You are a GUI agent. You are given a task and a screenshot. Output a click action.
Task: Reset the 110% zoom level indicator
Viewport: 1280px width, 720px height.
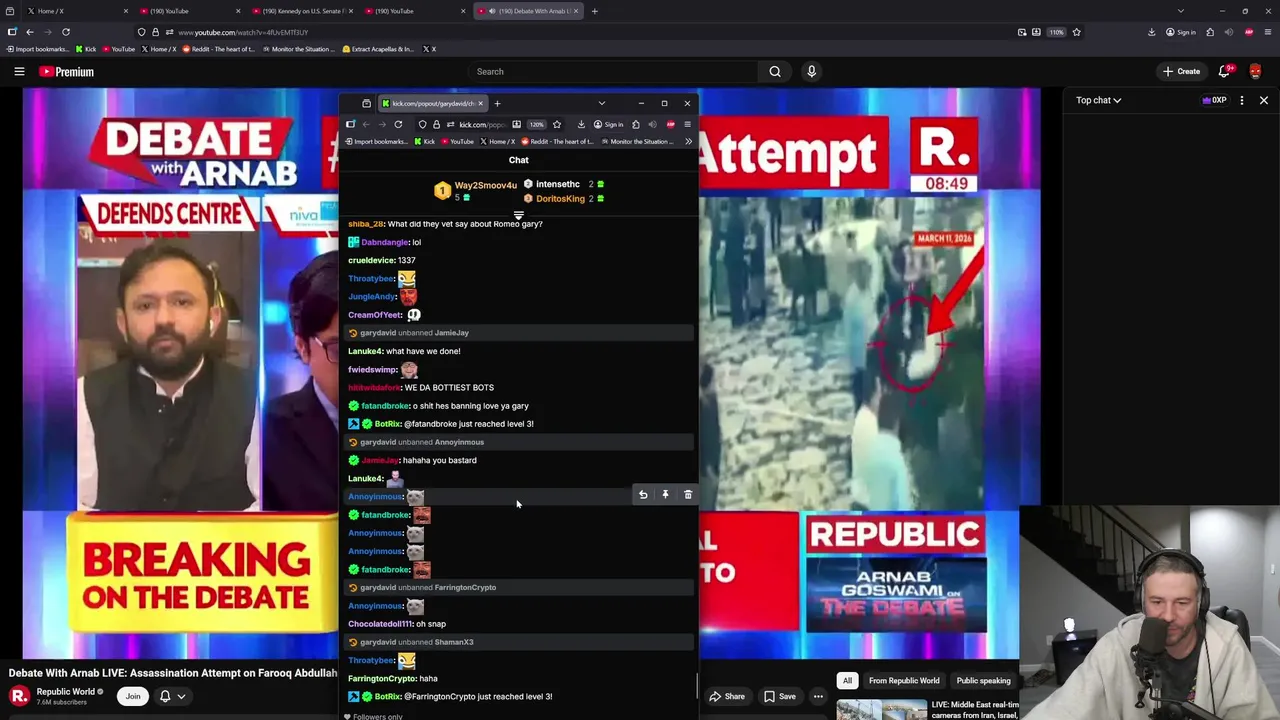1056,32
